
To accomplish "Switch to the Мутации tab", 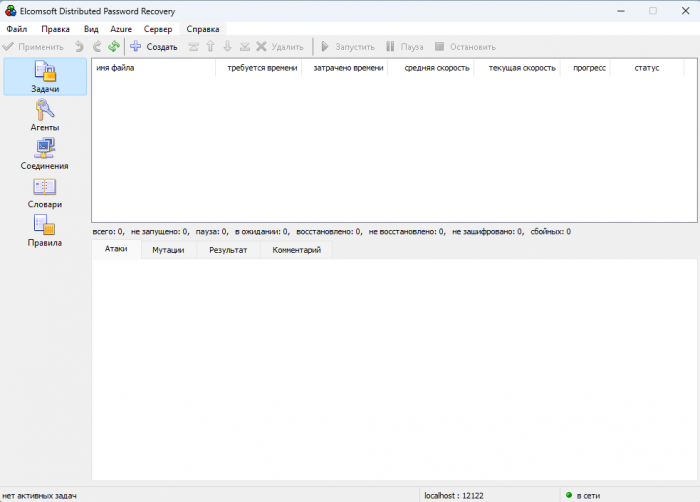I will (x=168, y=250).
